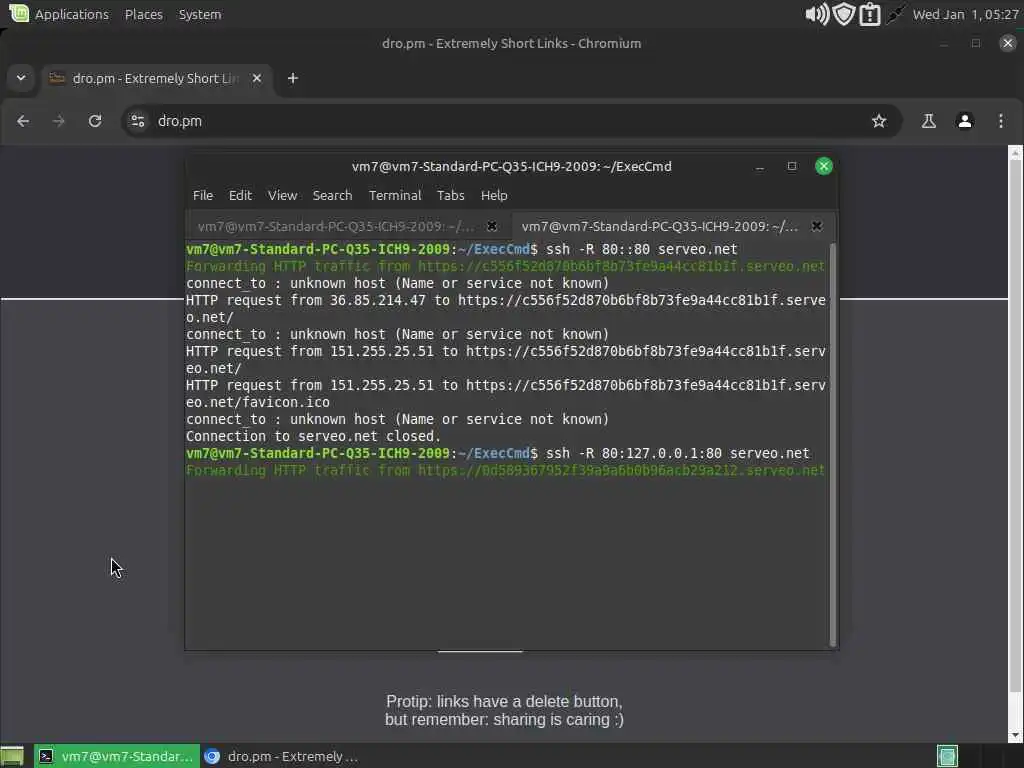The image size is (1024, 768).
Task: Click the 'Protip: links have a delete button' text
Action: coord(504,701)
